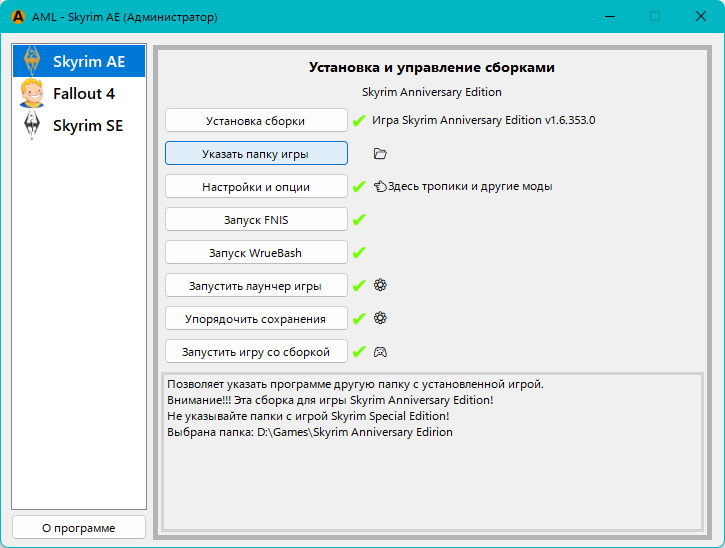Click the Указать папку игры button
725x548 pixels.
click(256, 154)
